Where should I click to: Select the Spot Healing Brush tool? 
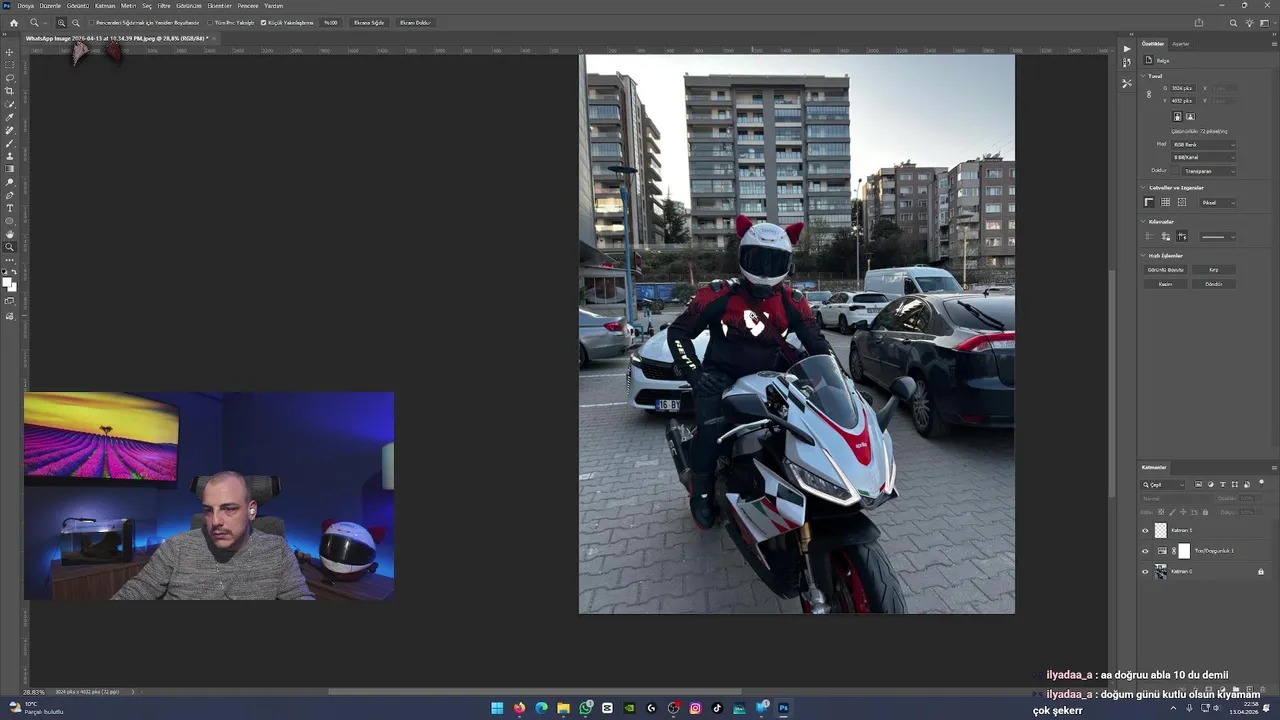click(10, 130)
